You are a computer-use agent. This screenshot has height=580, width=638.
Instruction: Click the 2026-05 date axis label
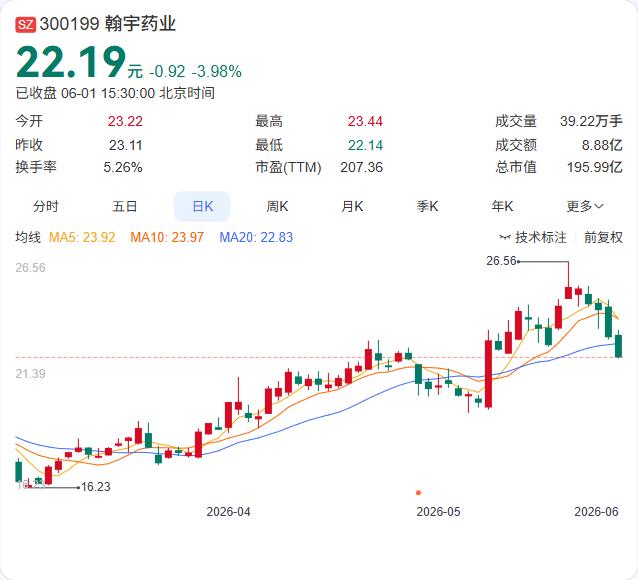click(x=438, y=512)
